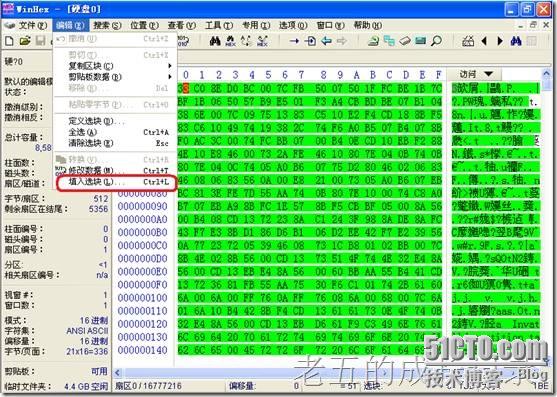The width and height of the screenshot is (557, 397).
Task: Click the Find Text binoculars icon
Action: pyautogui.click(x=215, y=41)
